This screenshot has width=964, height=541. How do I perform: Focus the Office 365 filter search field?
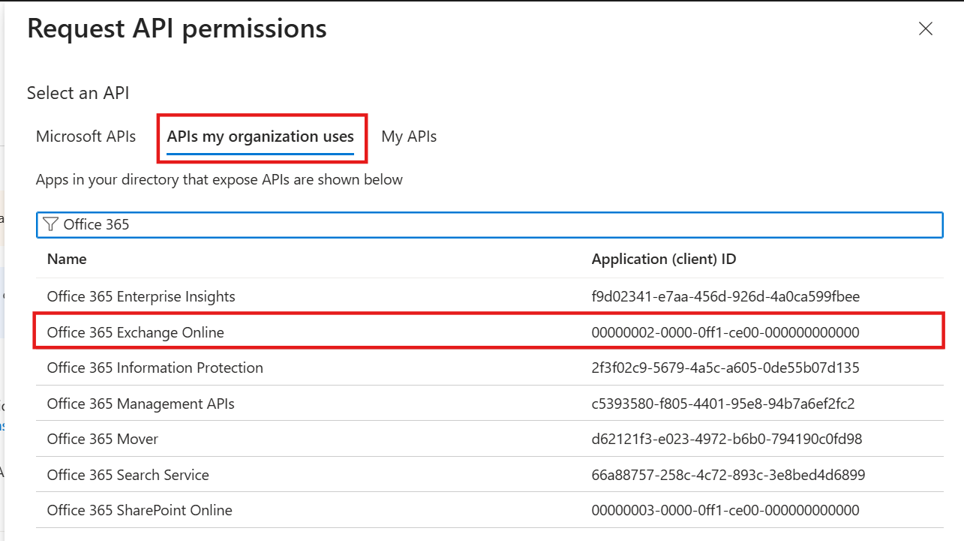[489, 224]
